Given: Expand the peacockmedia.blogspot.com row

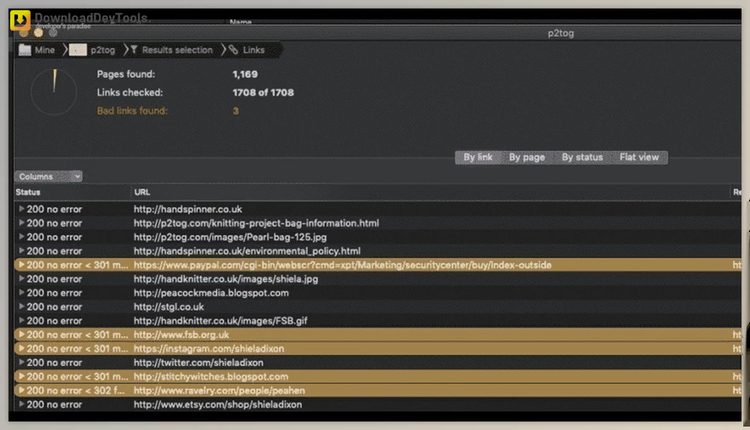Looking at the screenshot, I should [22, 292].
